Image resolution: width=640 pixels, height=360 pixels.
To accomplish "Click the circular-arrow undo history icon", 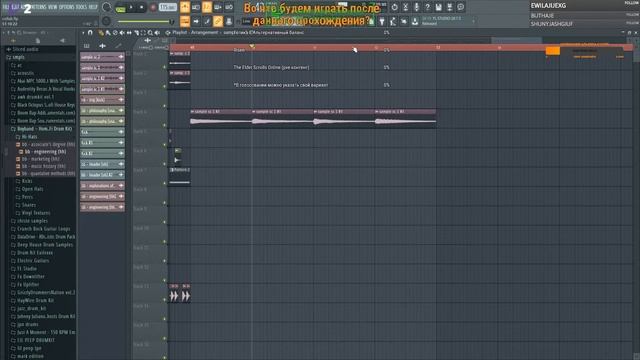I will 394,7.
